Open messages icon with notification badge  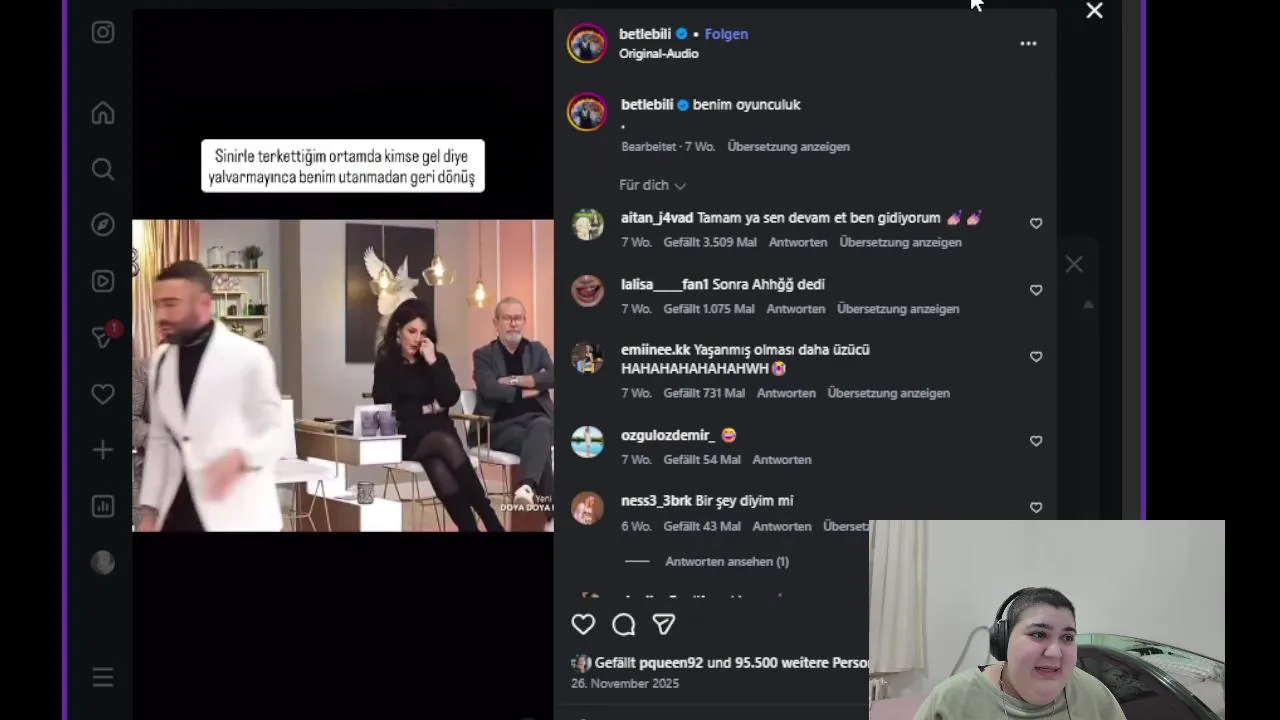pos(105,335)
